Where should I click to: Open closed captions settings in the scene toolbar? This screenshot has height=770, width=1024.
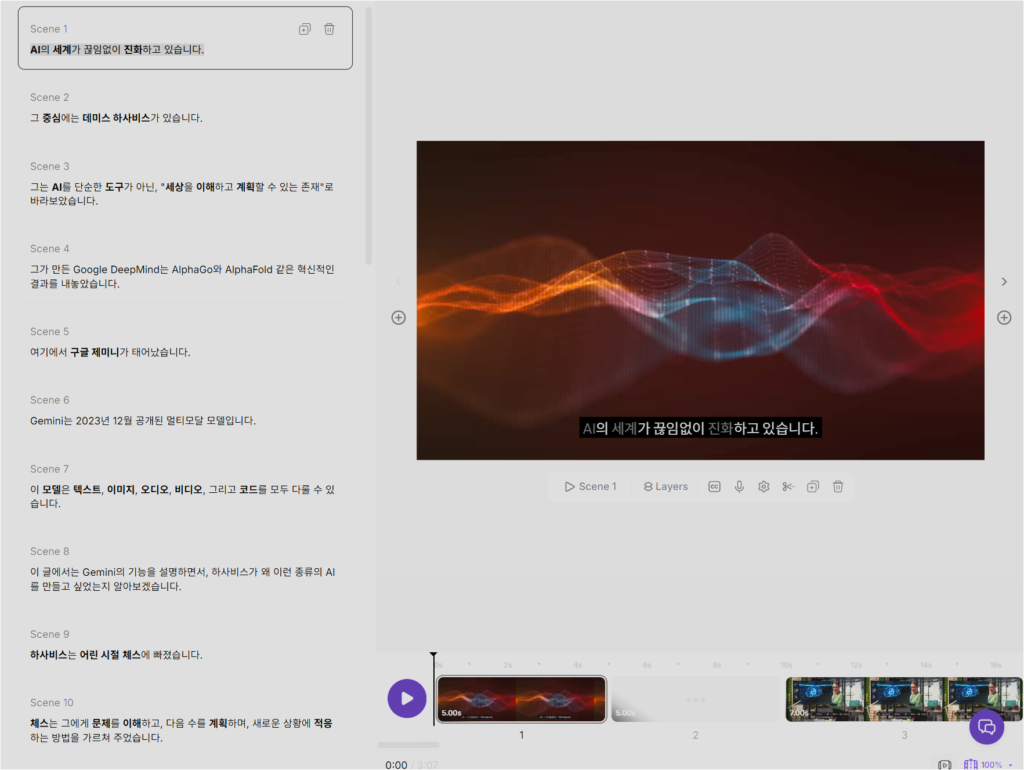point(714,486)
